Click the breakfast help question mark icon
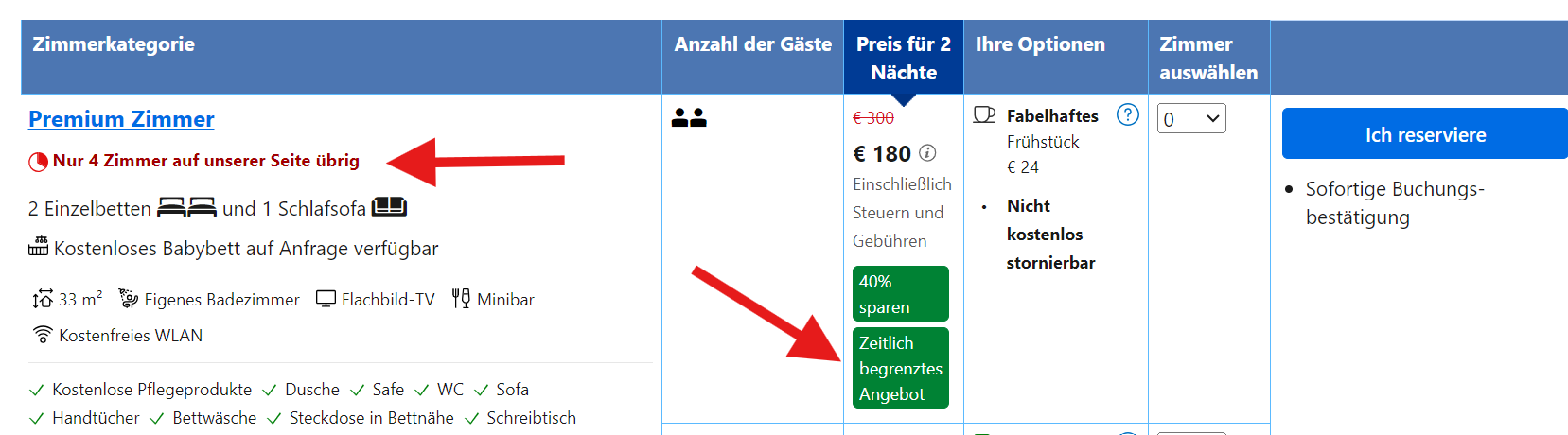 (x=1127, y=115)
